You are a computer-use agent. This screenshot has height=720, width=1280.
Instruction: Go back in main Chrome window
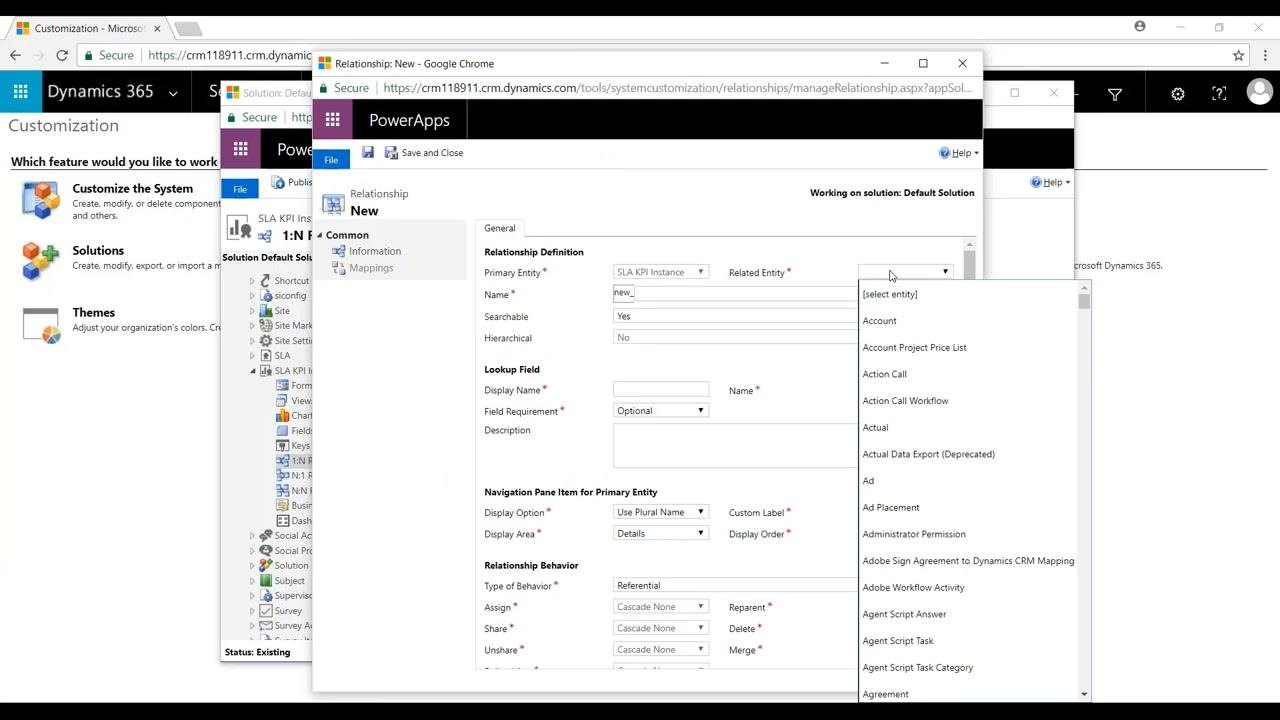15,56
